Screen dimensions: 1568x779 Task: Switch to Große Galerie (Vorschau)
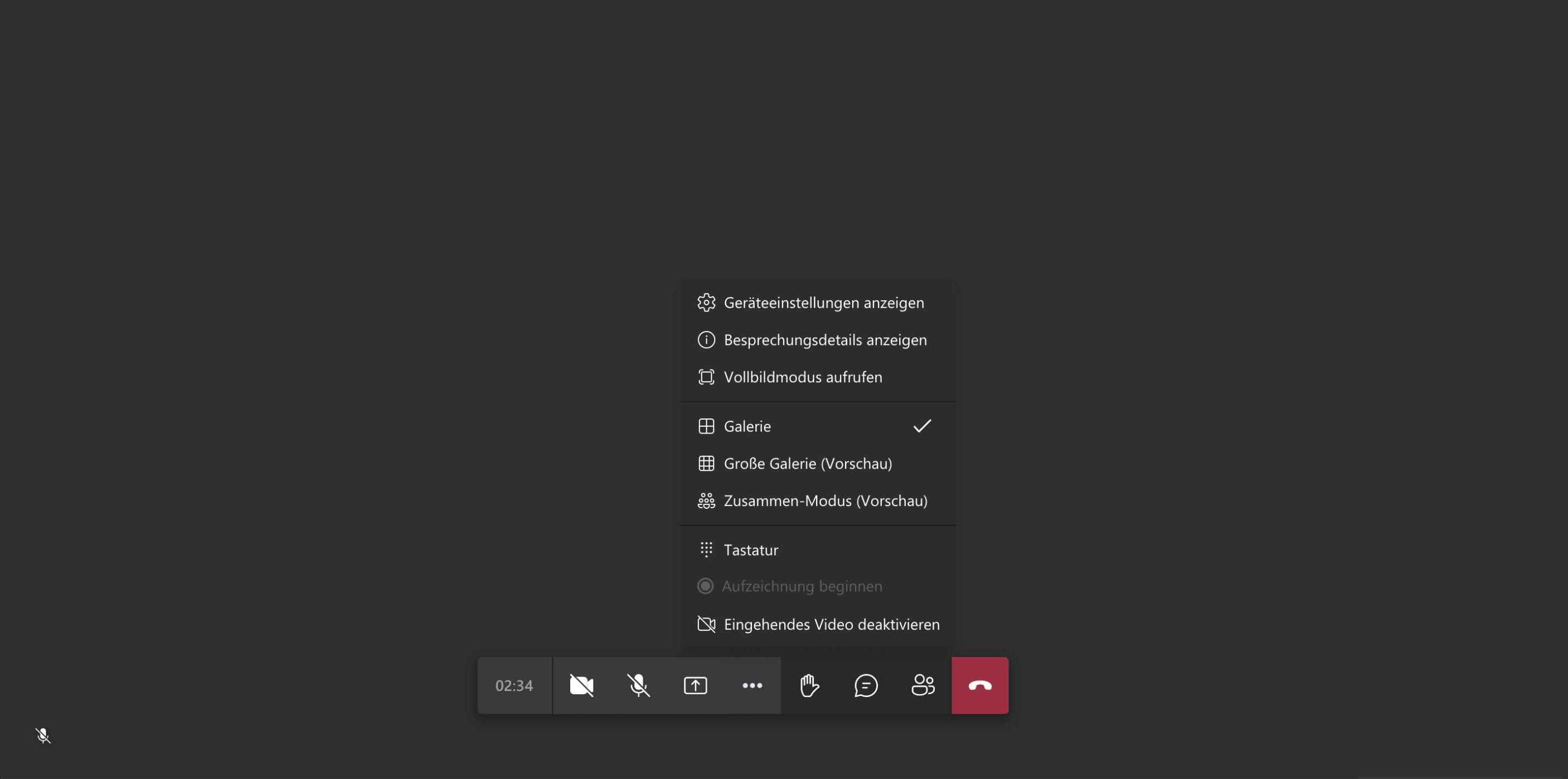pos(818,463)
